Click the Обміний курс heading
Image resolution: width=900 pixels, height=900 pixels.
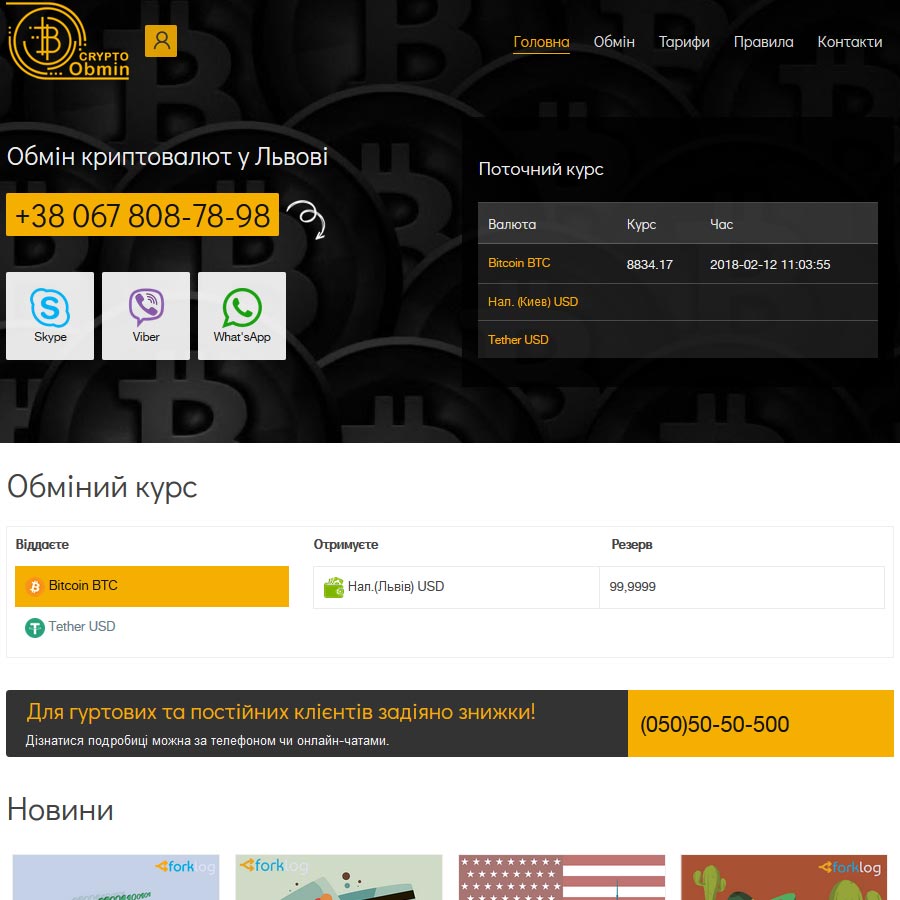[102, 487]
